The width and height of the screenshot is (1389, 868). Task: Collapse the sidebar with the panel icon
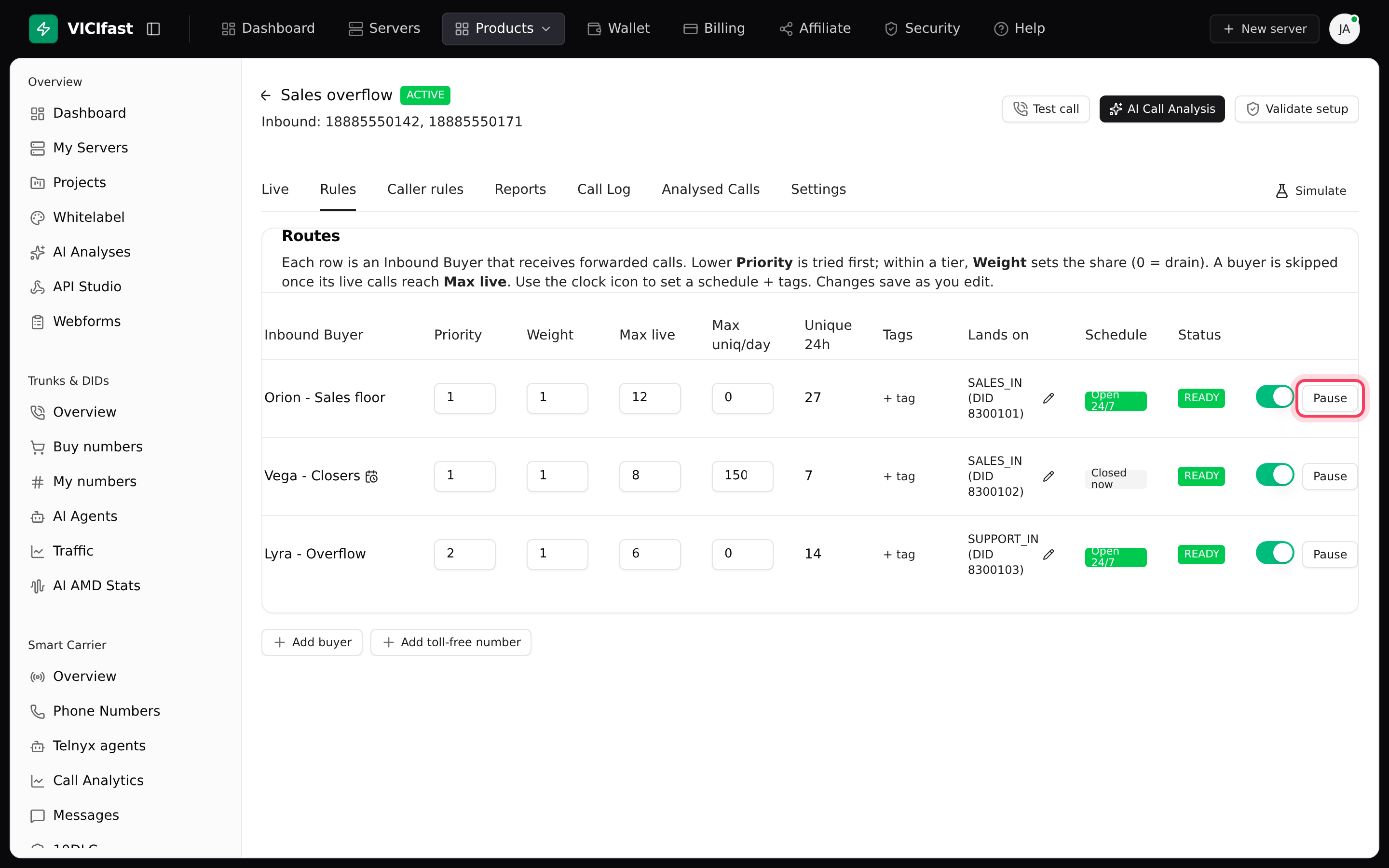(153, 29)
